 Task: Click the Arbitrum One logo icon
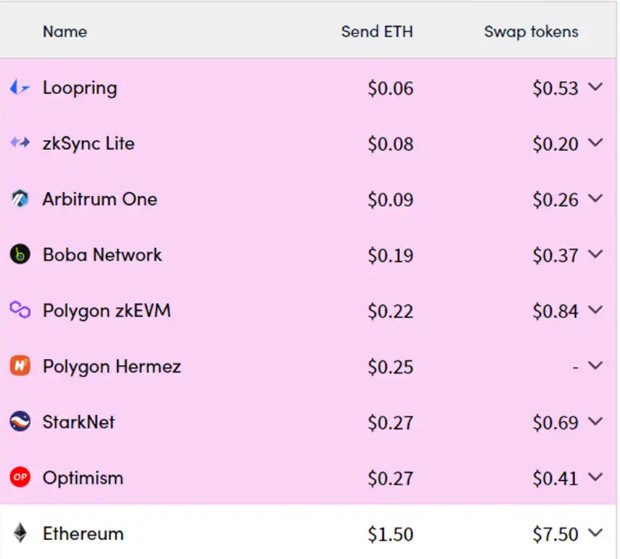20,198
